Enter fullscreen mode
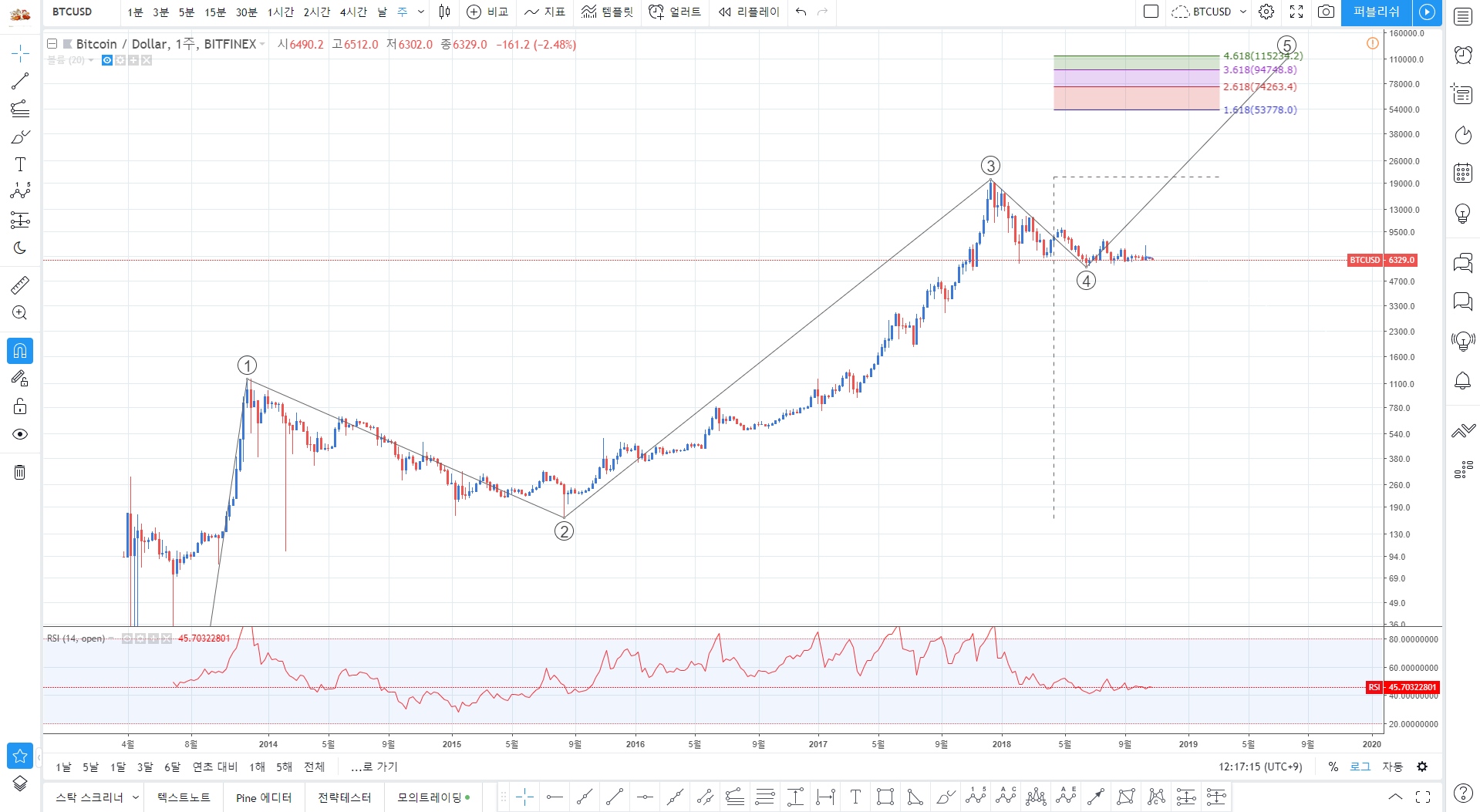 pyautogui.click(x=1296, y=12)
